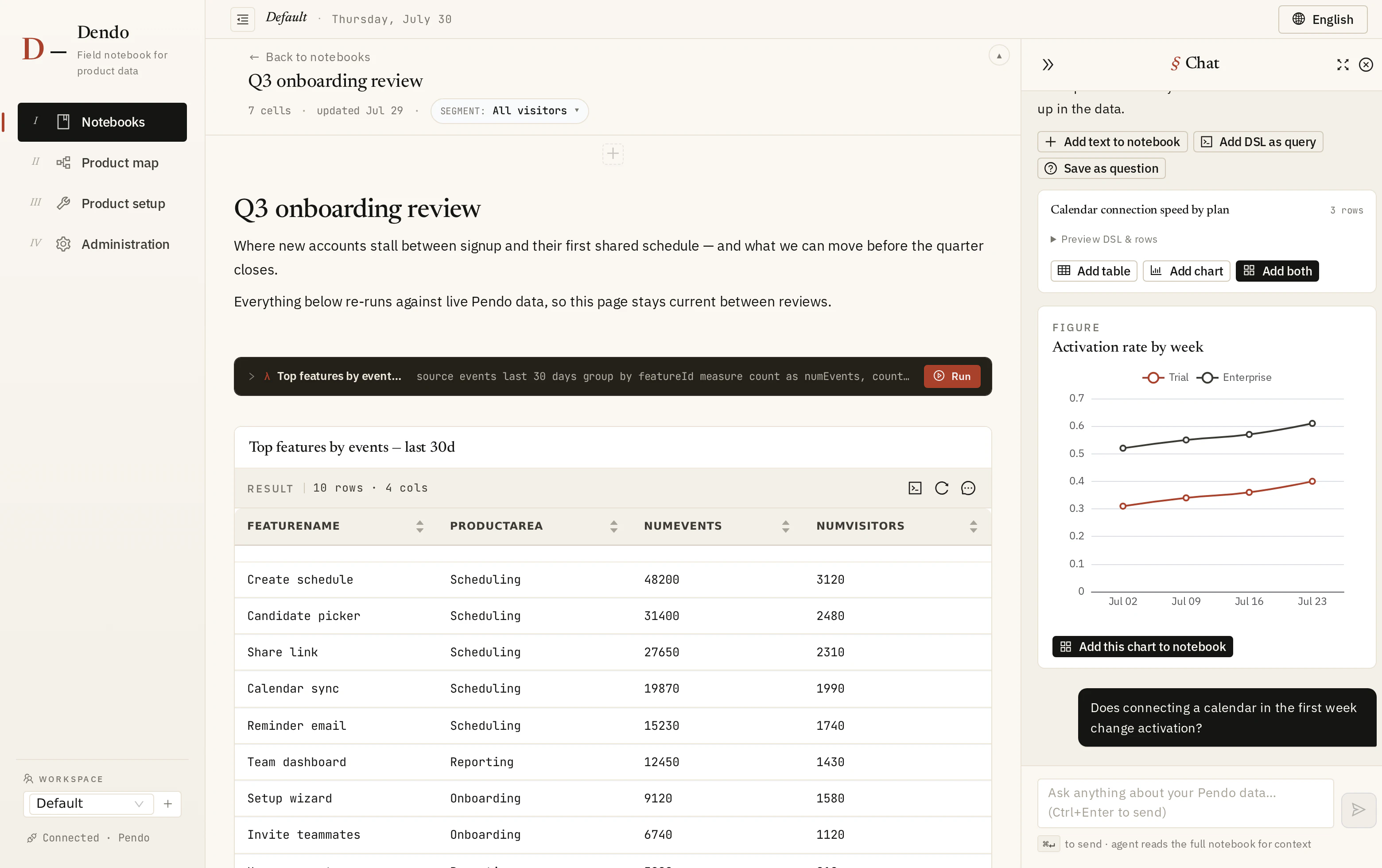Collapse the Chat panel with double chevron
The width and height of the screenshot is (1382, 868).
[1048, 64]
